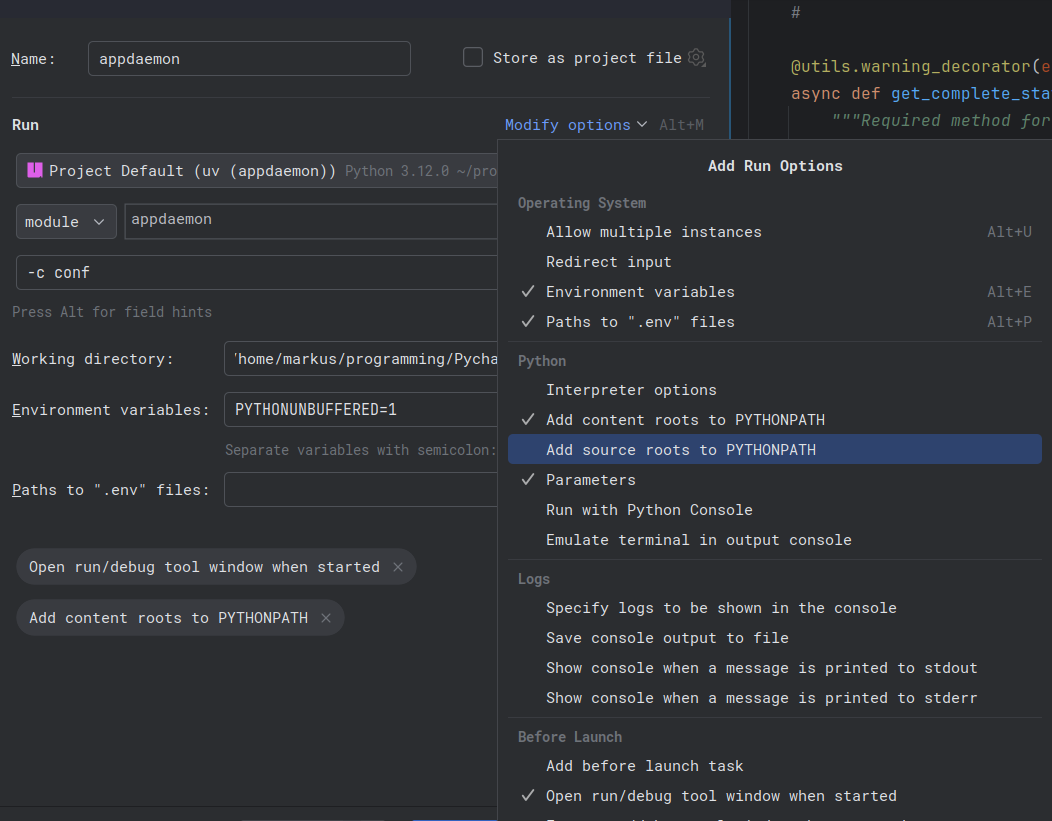1052x821 pixels.
Task: Open the module type dropdown
Action: [66, 222]
